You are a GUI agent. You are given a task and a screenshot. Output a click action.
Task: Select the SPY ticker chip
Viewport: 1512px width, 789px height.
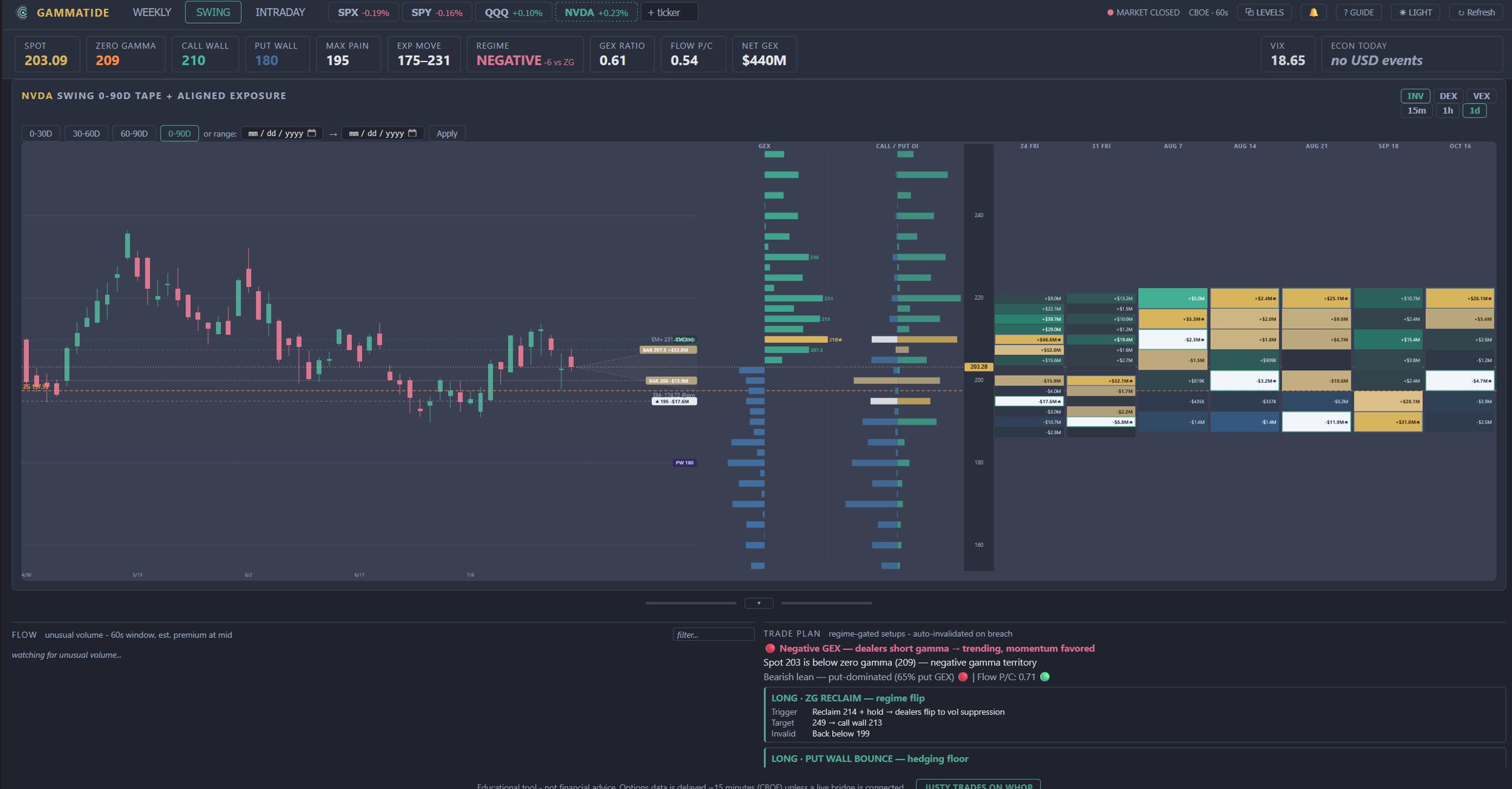pyautogui.click(x=436, y=12)
